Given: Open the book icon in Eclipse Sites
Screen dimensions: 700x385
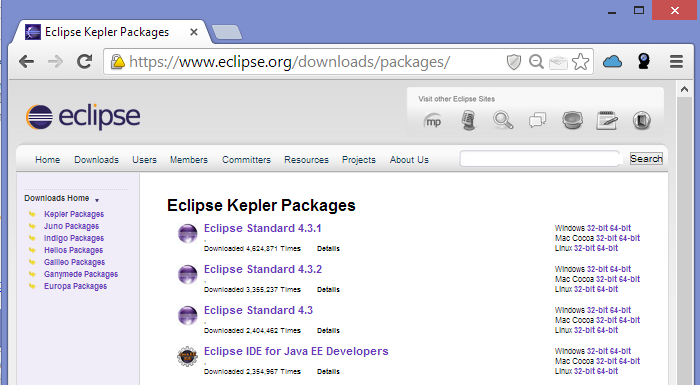Looking at the screenshot, I should click(642, 121).
